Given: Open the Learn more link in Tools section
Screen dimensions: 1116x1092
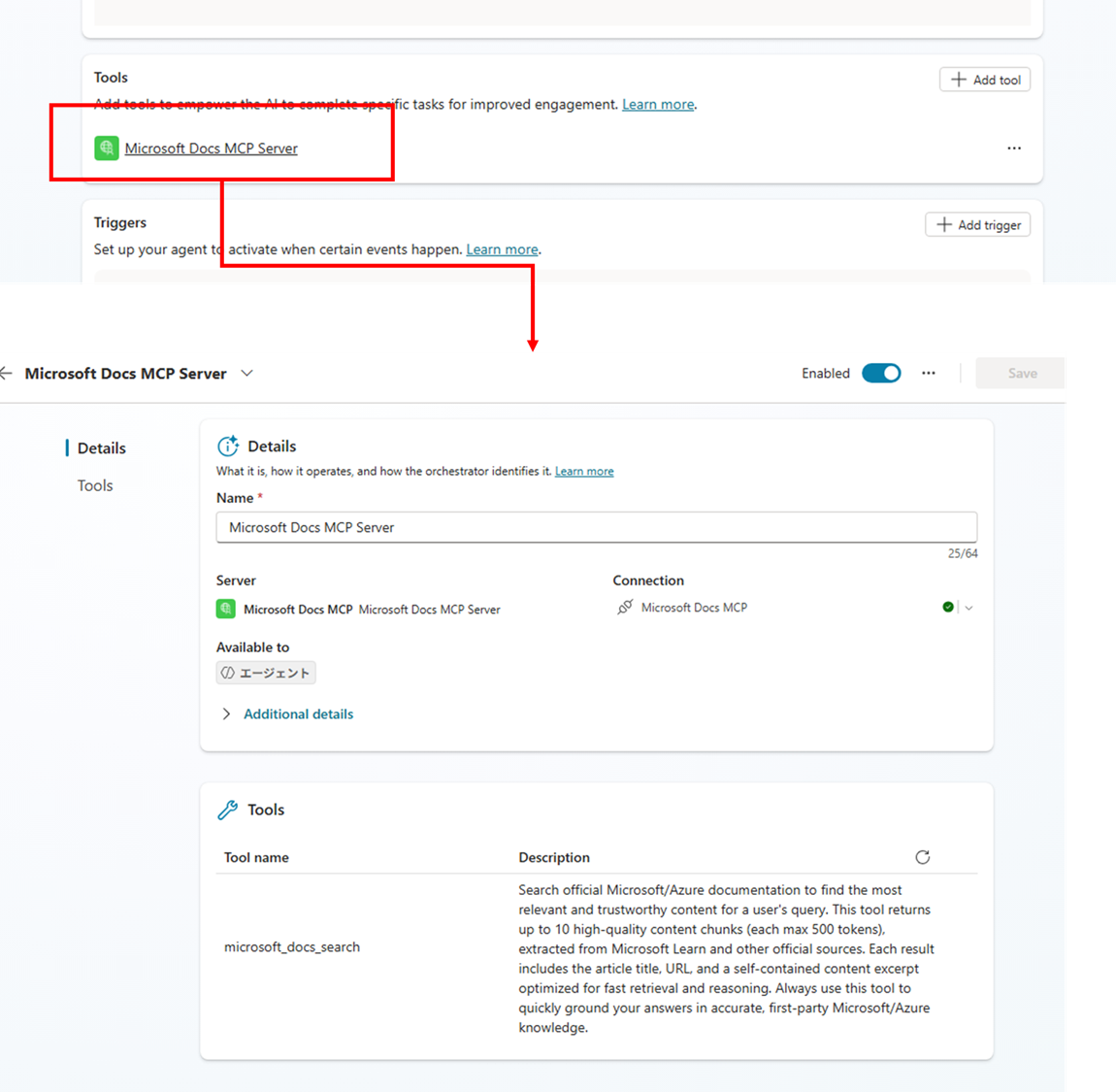Looking at the screenshot, I should (x=658, y=104).
